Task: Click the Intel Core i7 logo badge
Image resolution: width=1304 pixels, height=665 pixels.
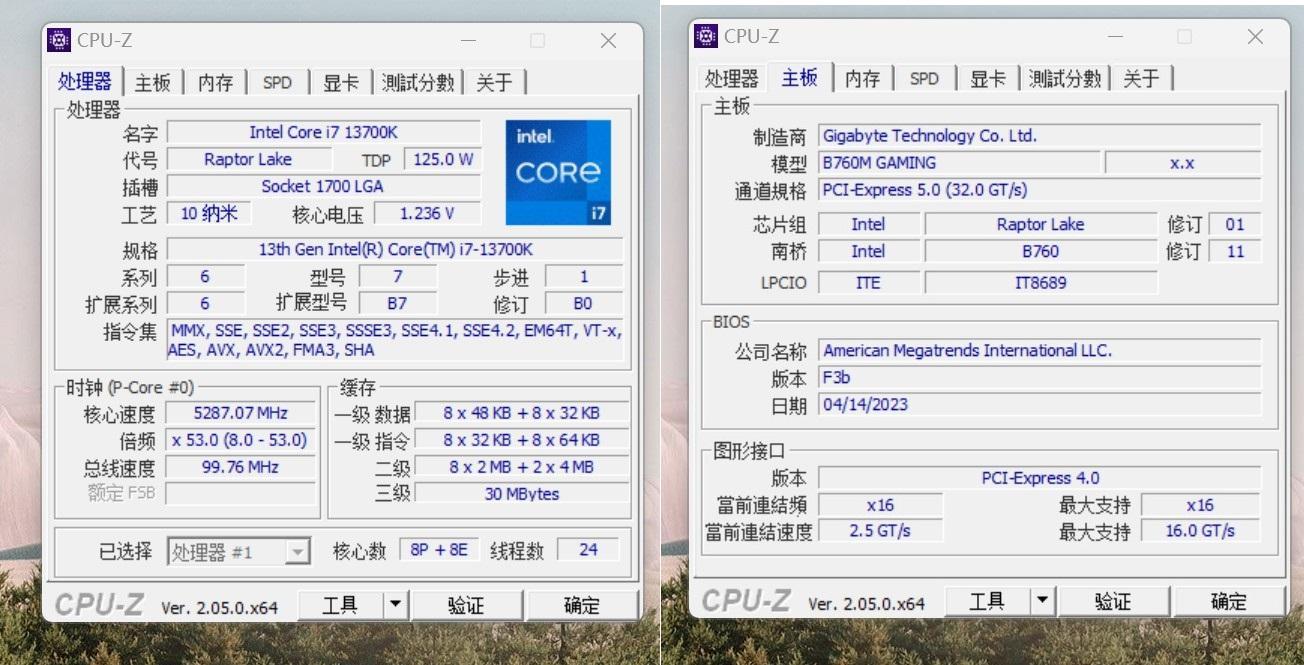Action: pos(558,173)
